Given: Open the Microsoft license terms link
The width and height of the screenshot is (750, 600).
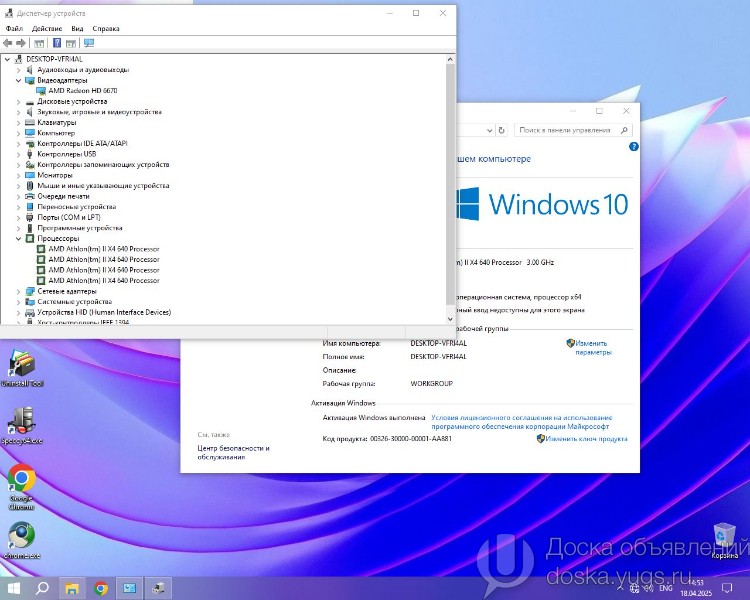Looking at the screenshot, I should [x=521, y=422].
